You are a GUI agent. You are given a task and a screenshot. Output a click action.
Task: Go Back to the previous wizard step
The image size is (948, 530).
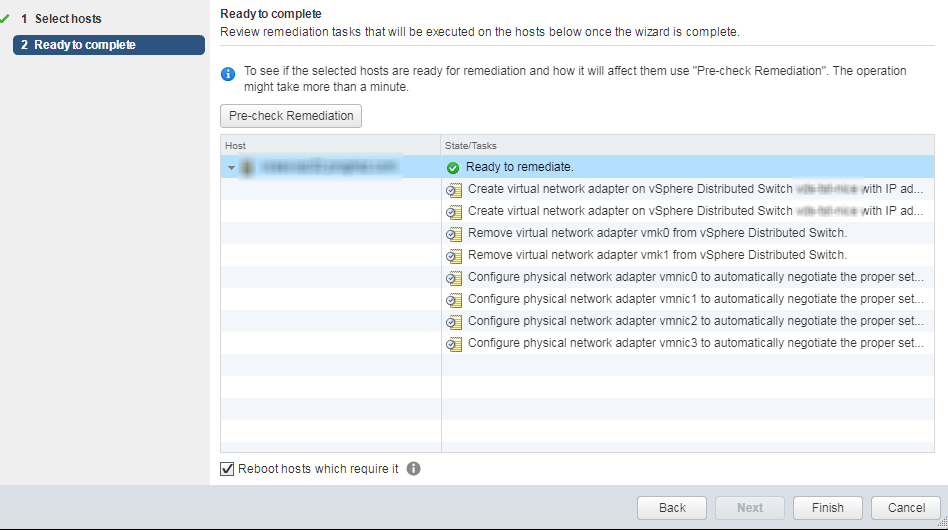[x=672, y=508]
